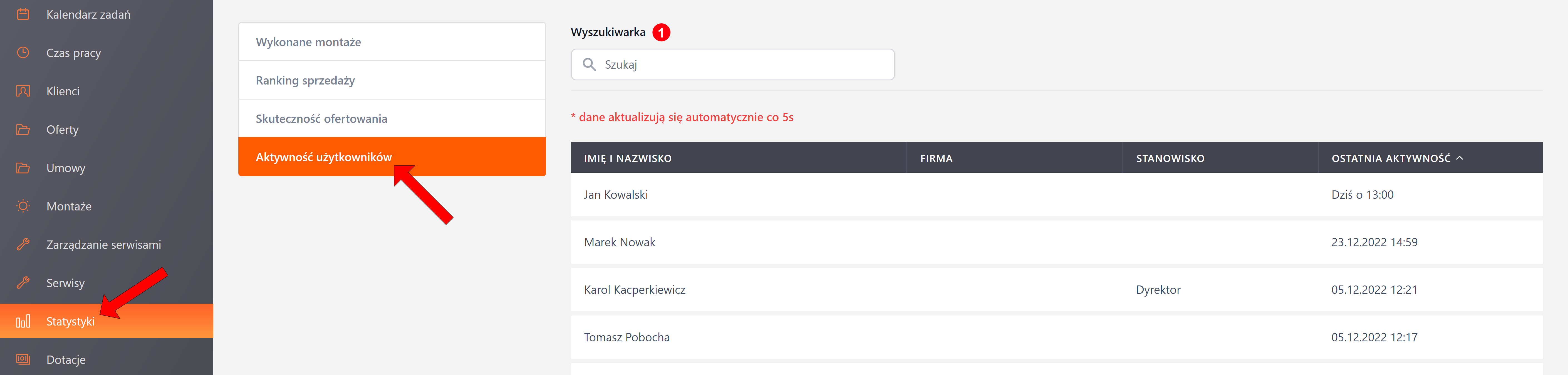Open Kalendarz zadań calendar icon
The width and height of the screenshot is (1568, 375).
click(x=23, y=14)
